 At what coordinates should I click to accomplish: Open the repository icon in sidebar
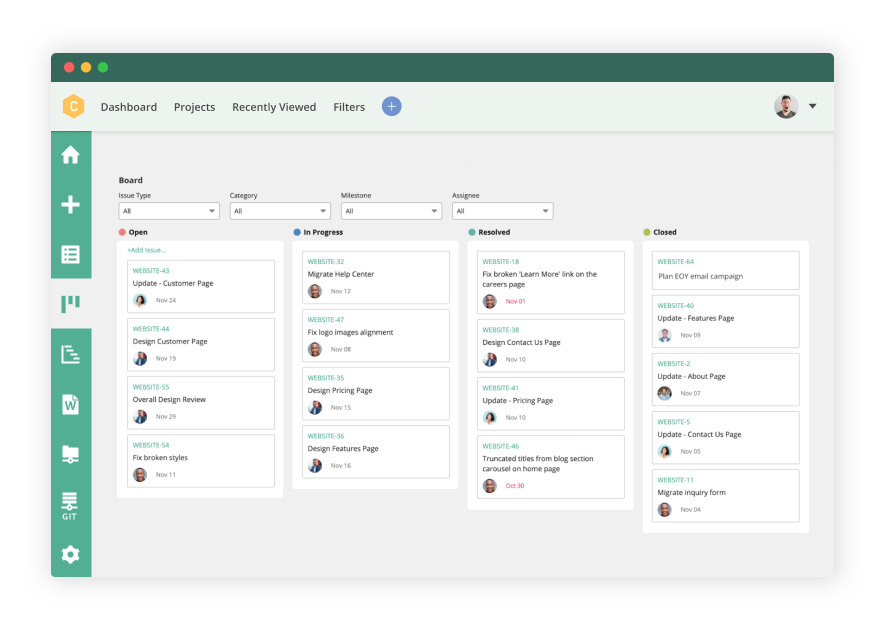pos(70,453)
